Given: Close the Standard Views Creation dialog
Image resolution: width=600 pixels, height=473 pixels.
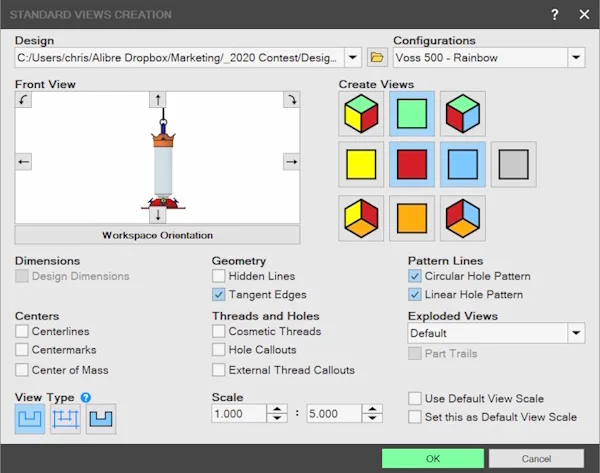Looking at the screenshot, I should pyautogui.click(x=584, y=15).
